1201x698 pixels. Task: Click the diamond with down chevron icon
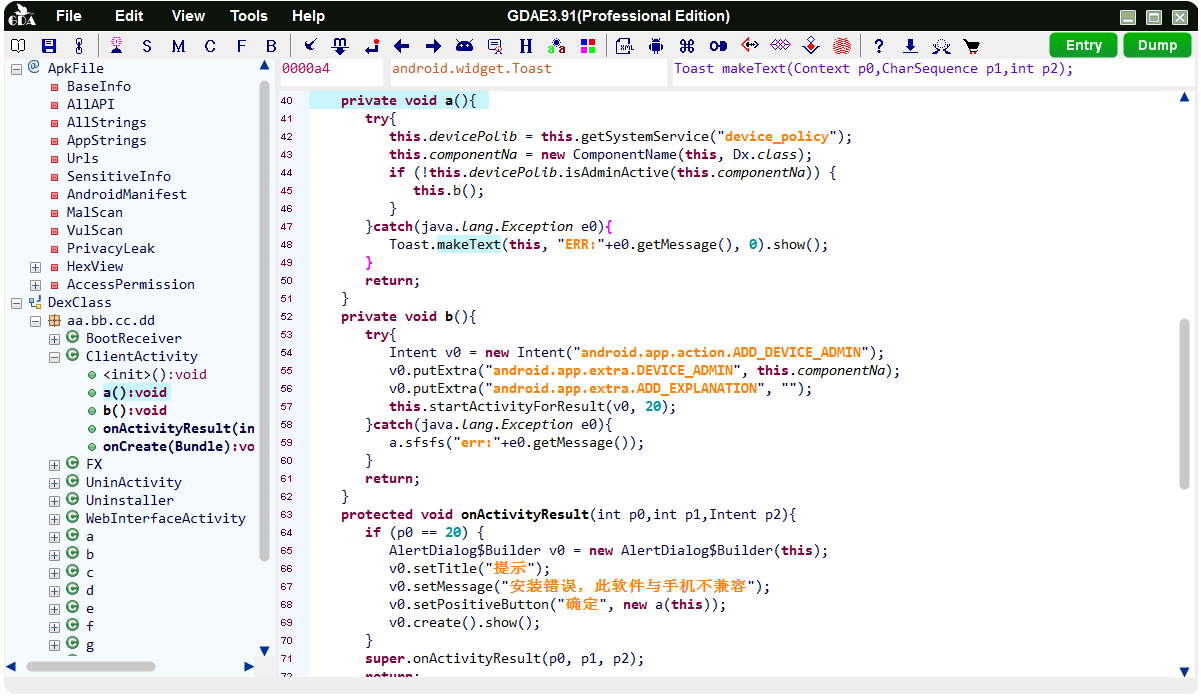[x=811, y=46]
